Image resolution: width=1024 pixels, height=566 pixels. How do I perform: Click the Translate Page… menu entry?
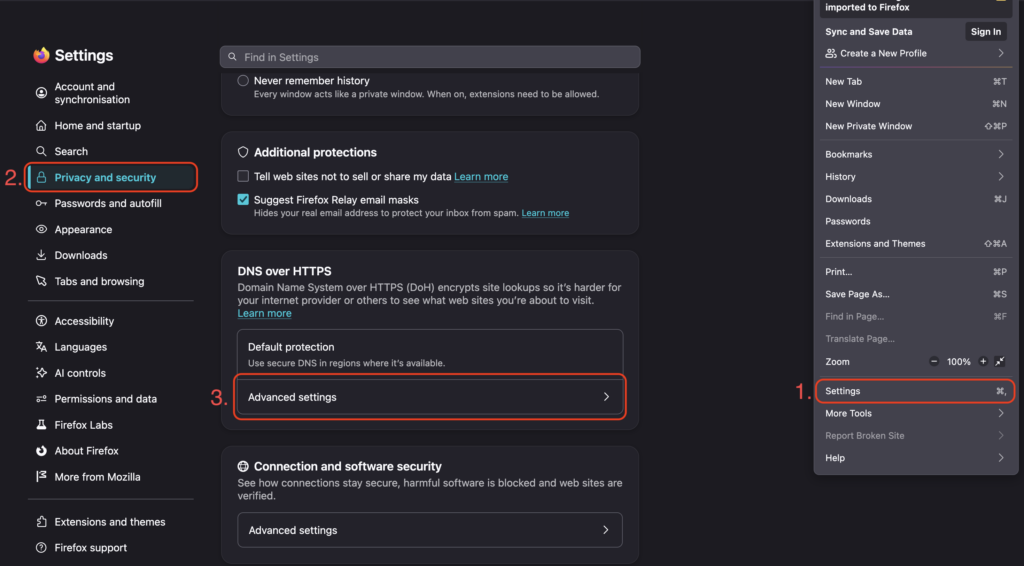point(915,339)
